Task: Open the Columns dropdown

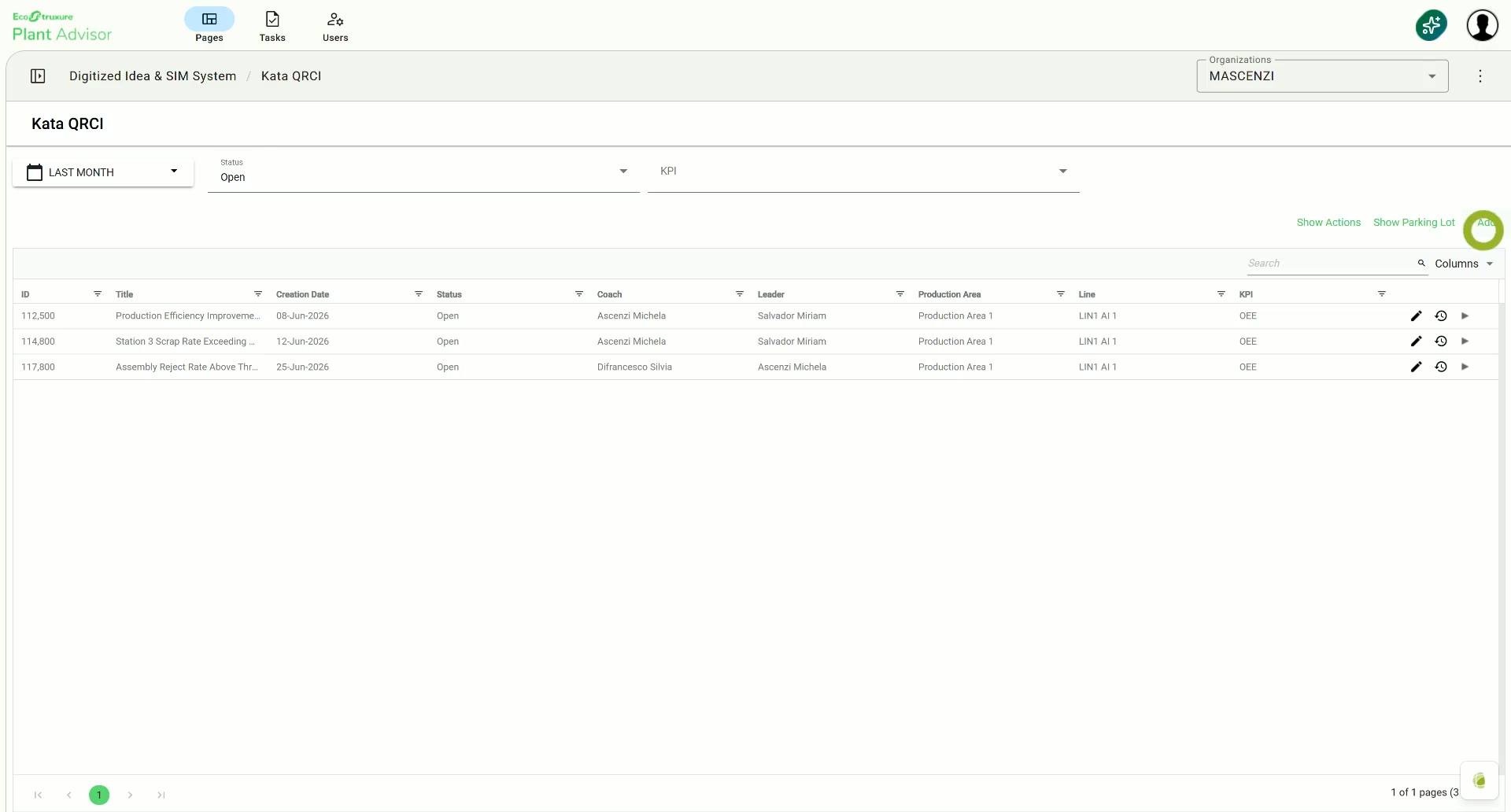Action: (1464, 264)
